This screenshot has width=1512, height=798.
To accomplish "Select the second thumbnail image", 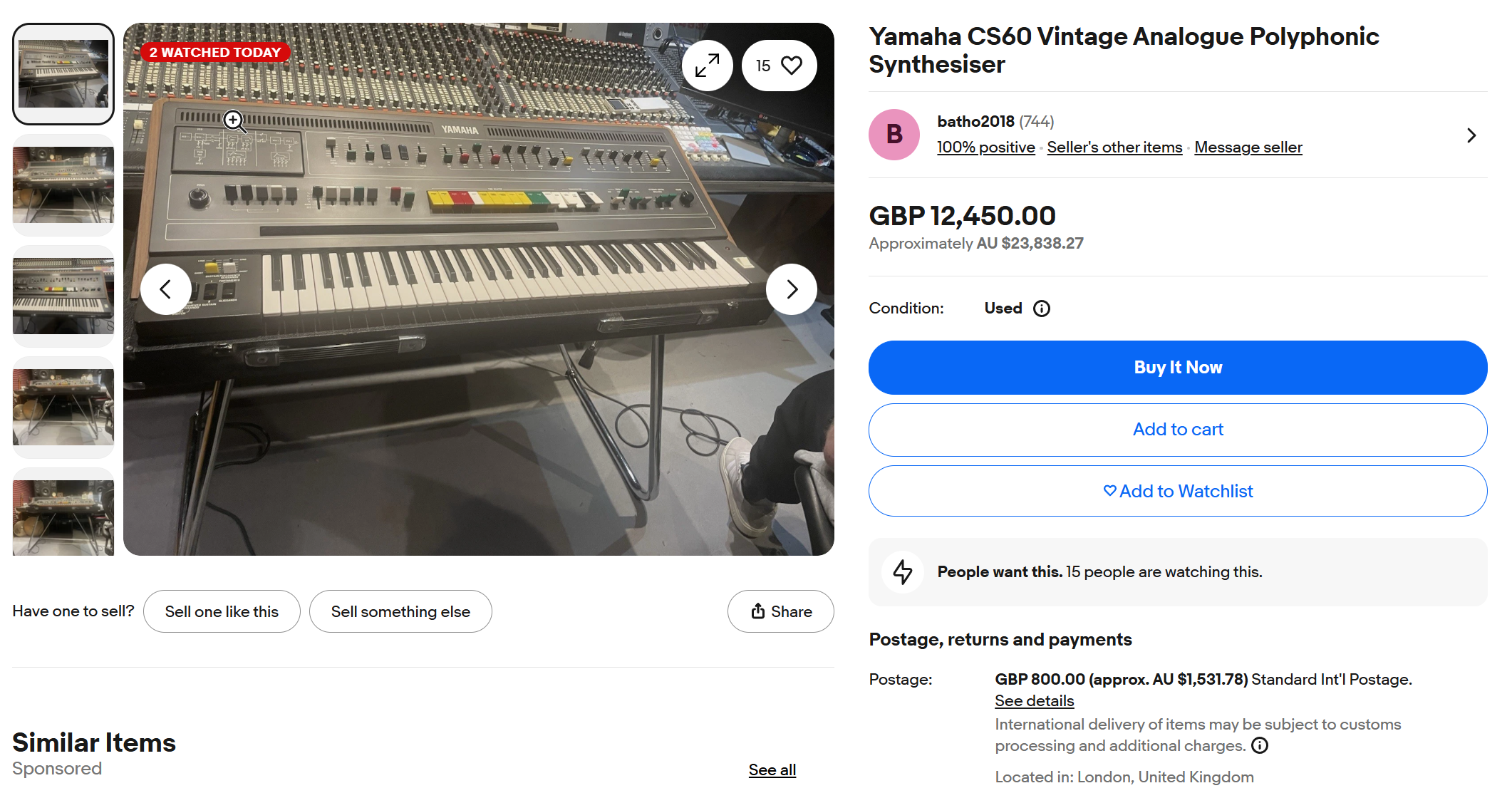I will pos(63,185).
